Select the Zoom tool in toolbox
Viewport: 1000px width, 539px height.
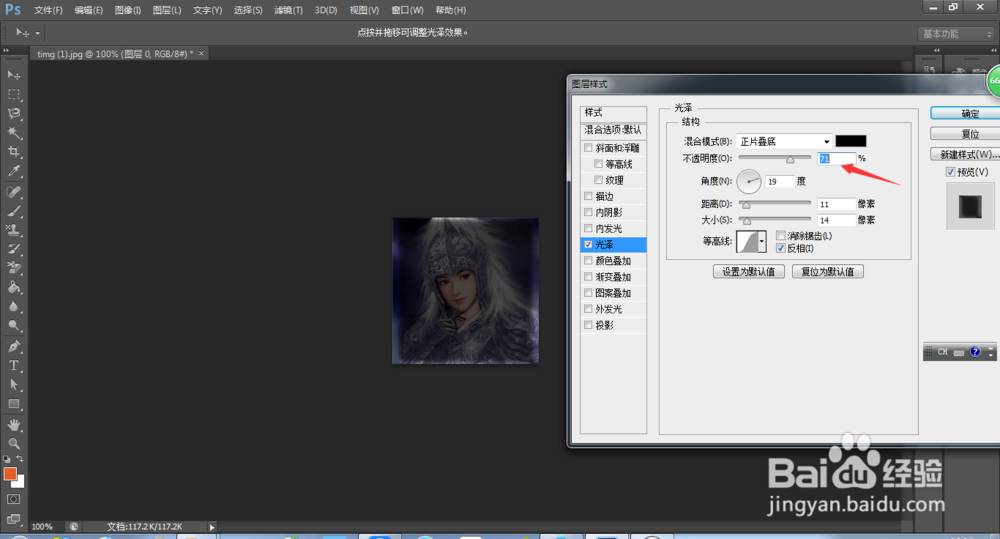click(x=13, y=443)
